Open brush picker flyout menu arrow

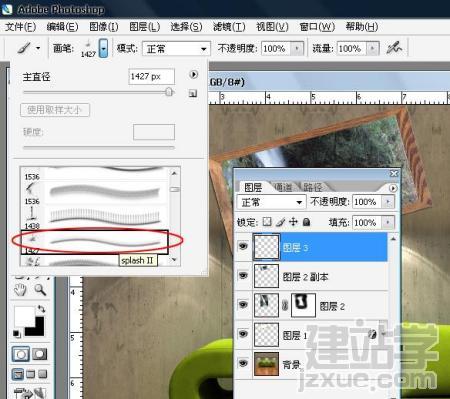click(193, 74)
